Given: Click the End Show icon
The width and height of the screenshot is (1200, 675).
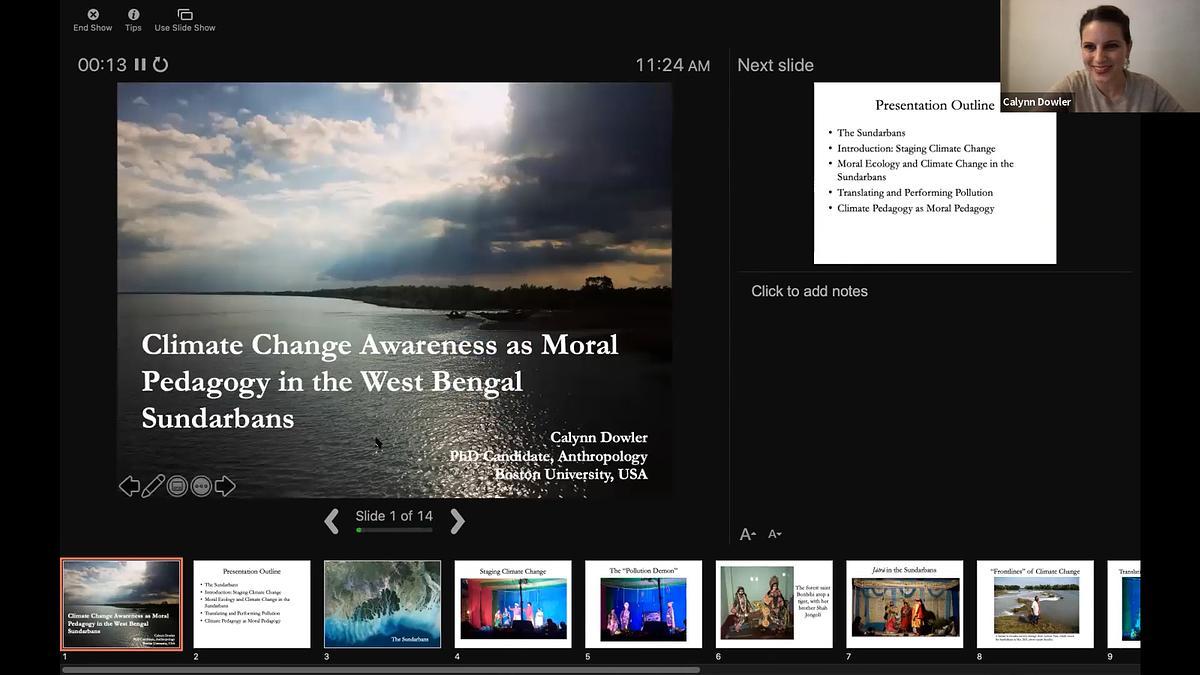Looking at the screenshot, I should pos(93,15).
